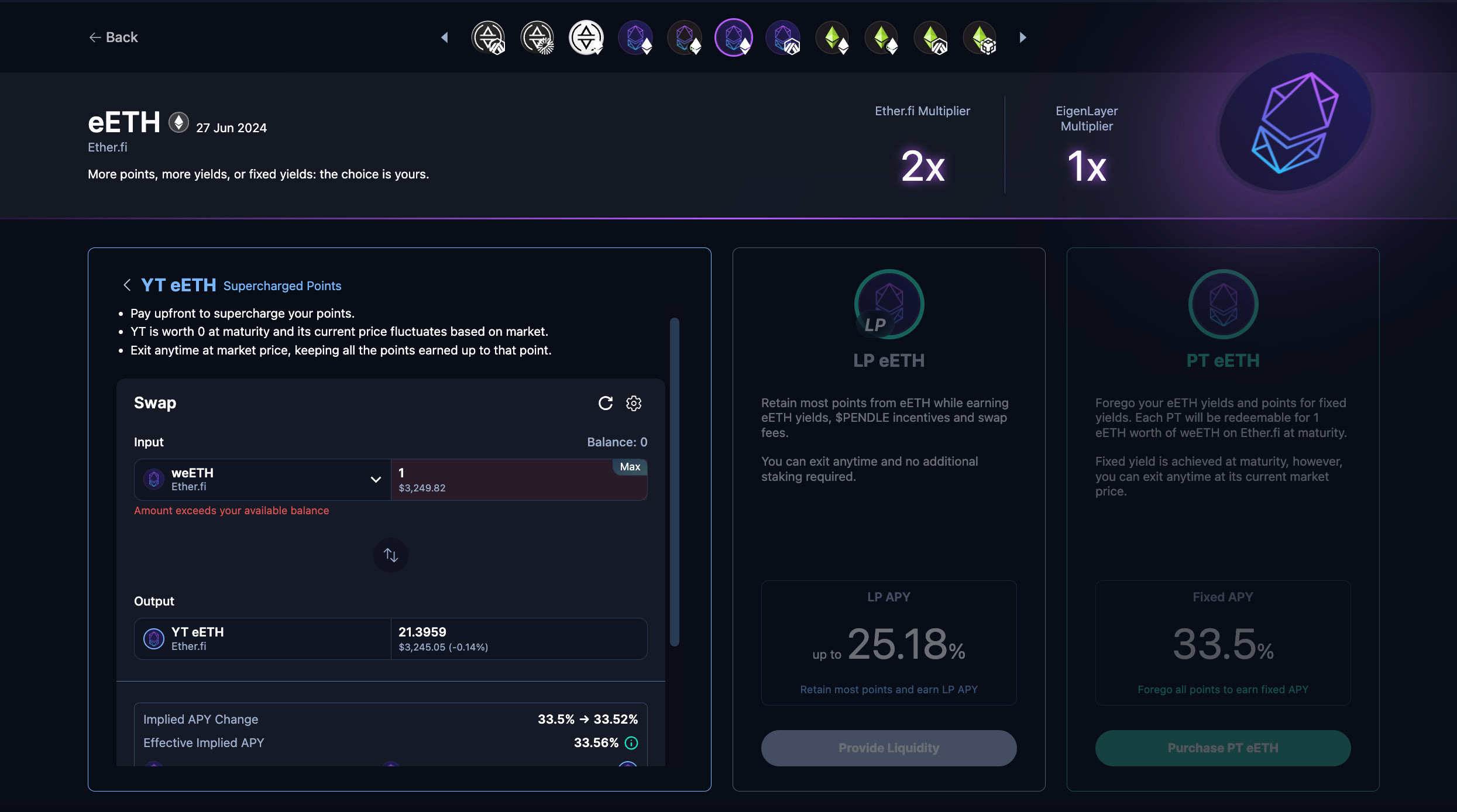Screen dimensions: 1457x812
Task: Click the PT eETH circular icon
Action: (x=1223, y=304)
